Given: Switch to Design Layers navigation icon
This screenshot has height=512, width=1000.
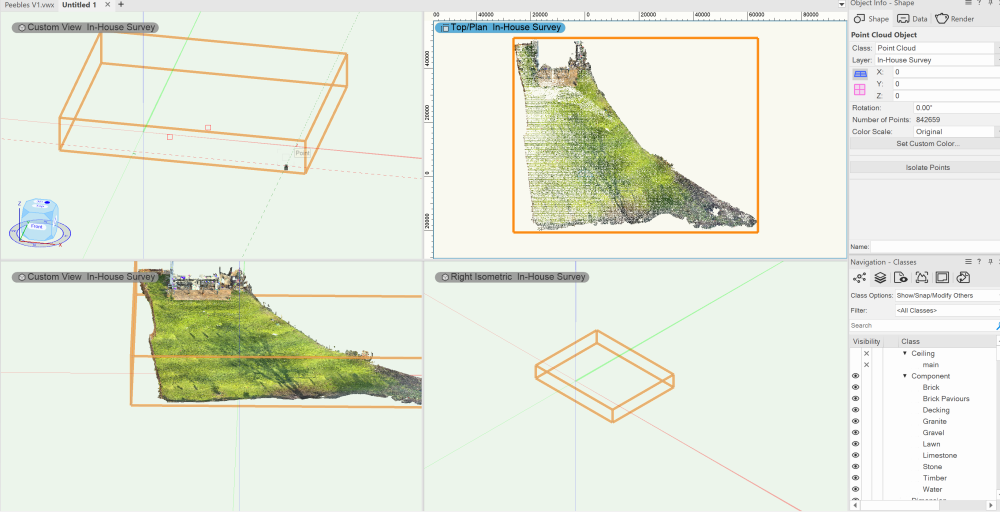Looking at the screenshot, I should click(880, 277).
